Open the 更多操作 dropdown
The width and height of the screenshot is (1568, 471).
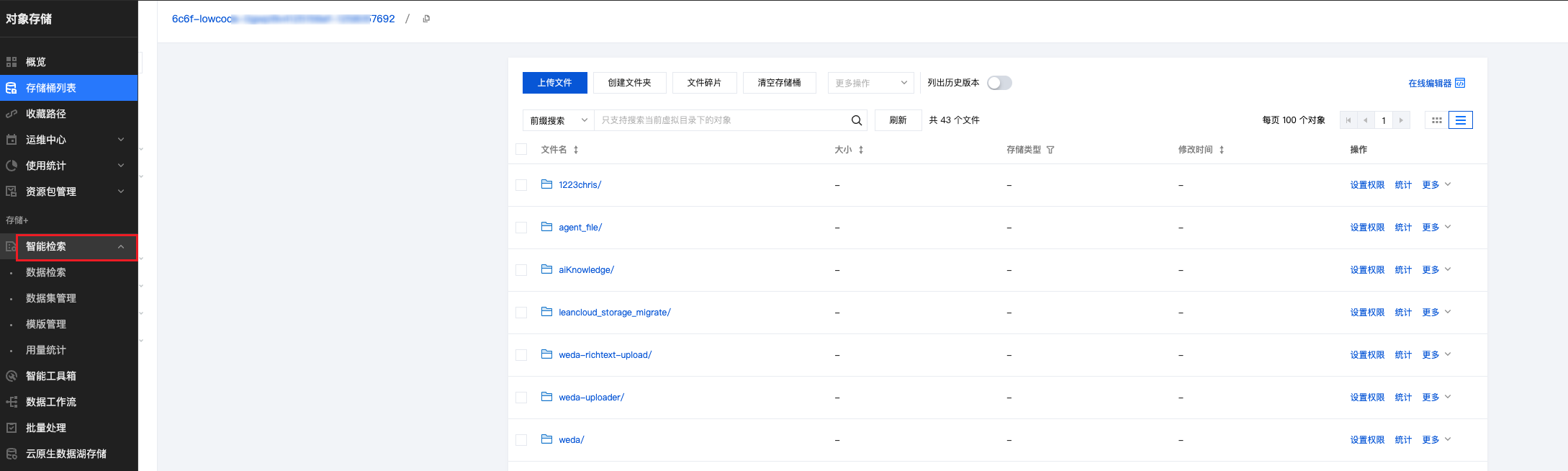(870, 83)
